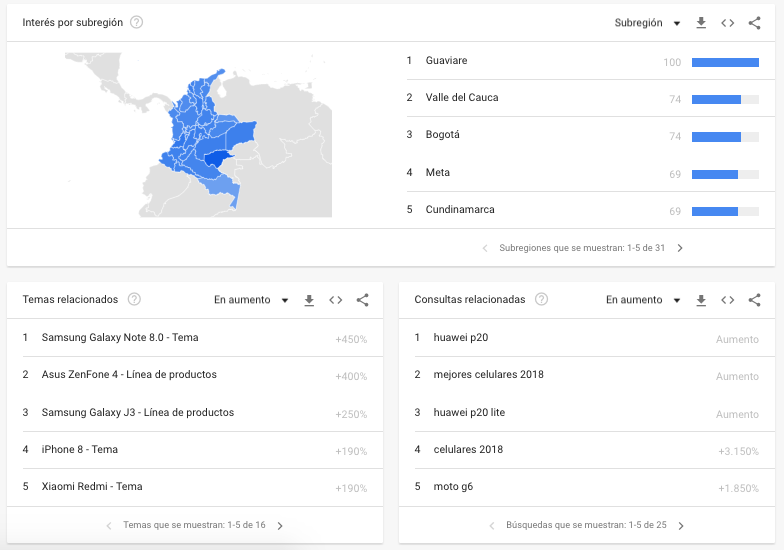Click the Bogotá interest bar
784x550 pixels.
pos(726,136)
